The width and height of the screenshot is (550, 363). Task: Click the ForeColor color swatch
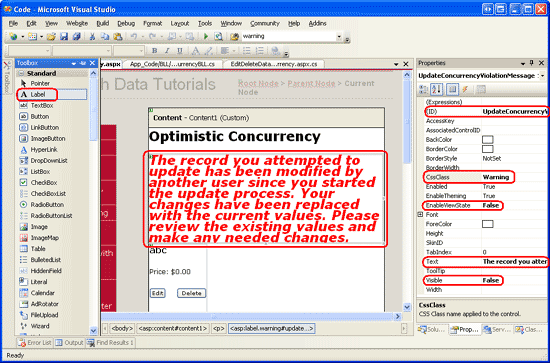coord(488,224)
